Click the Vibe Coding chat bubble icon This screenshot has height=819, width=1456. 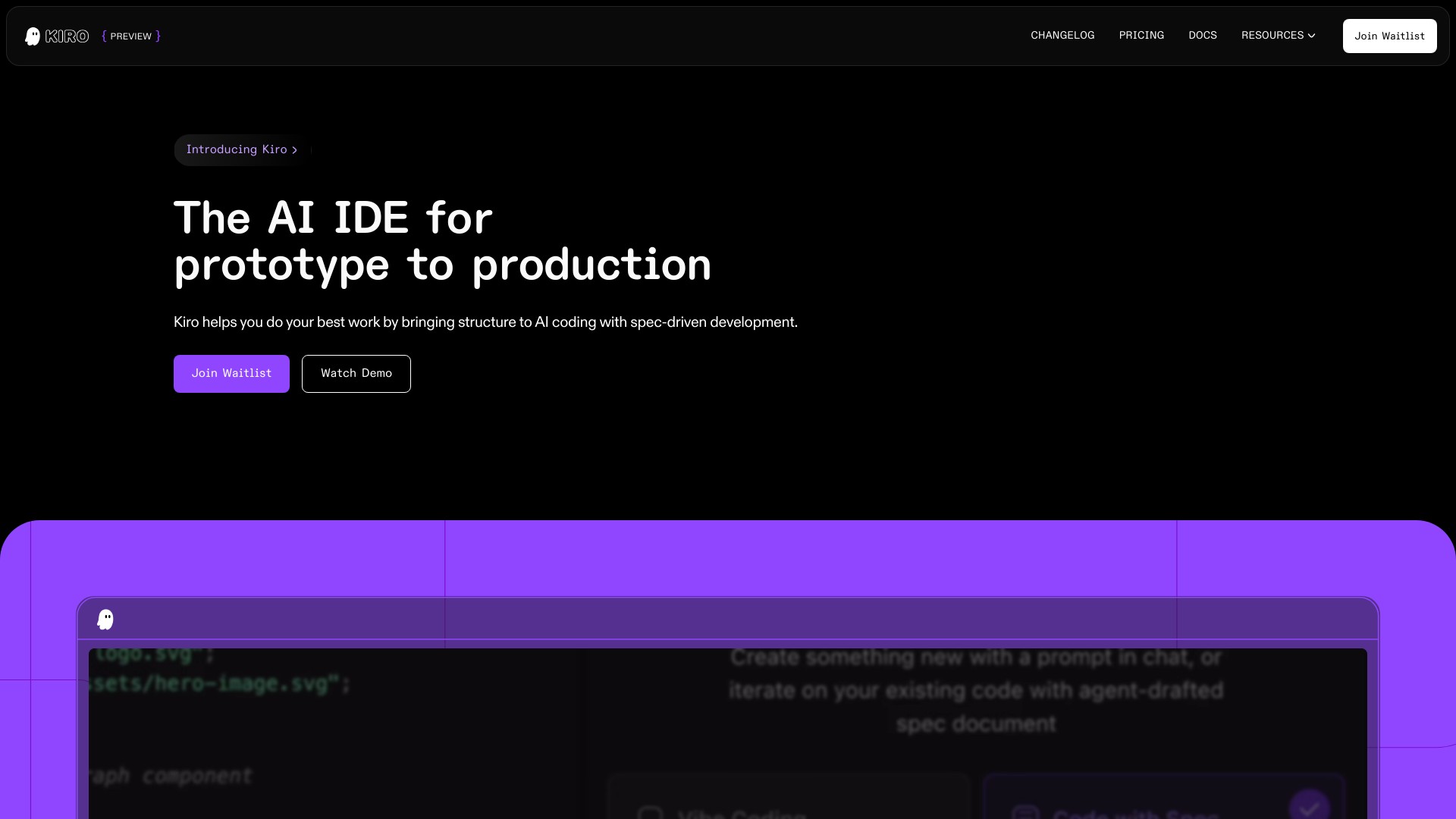click(x=650, y=812)
